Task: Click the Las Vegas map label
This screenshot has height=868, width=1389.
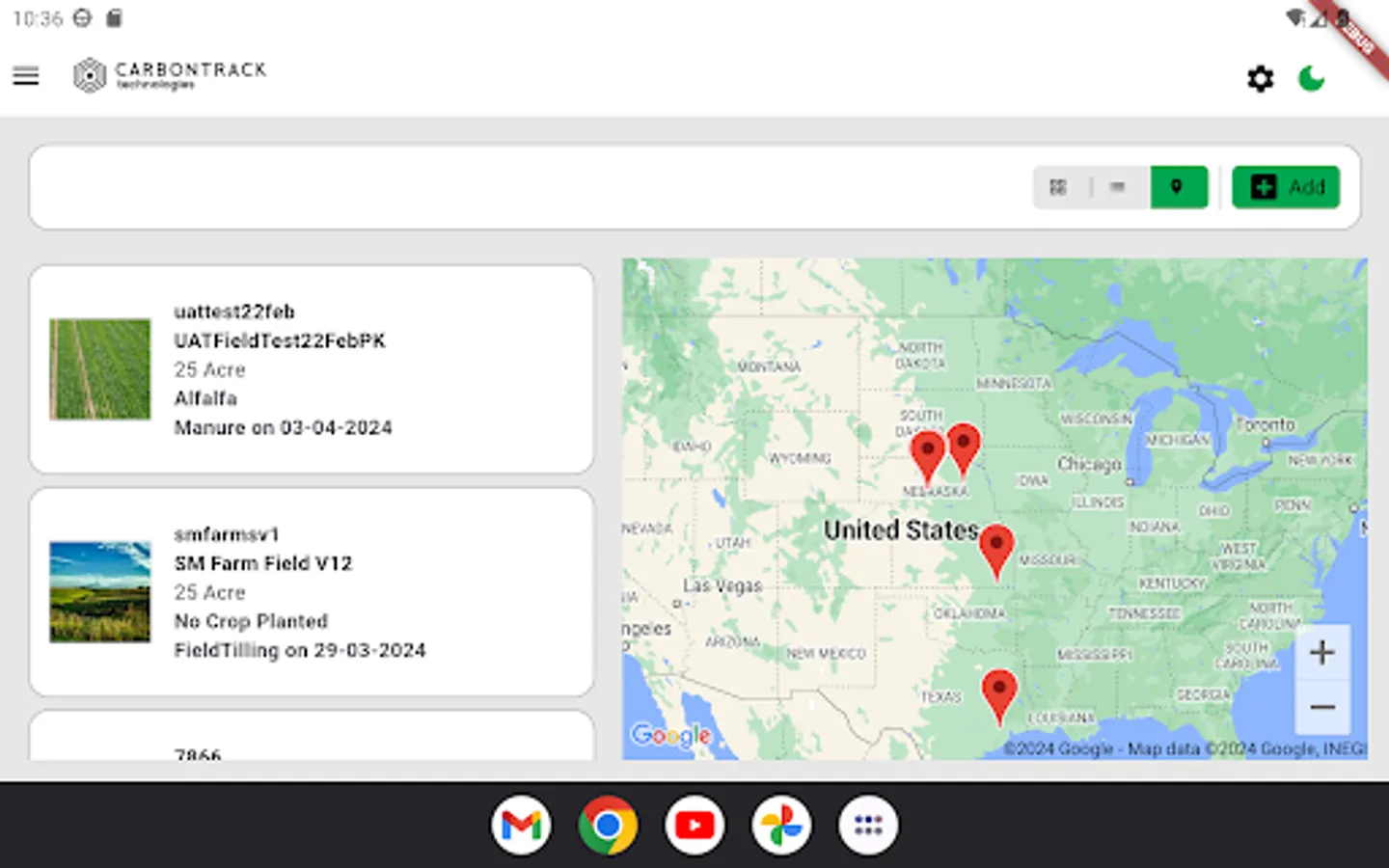Action: (722, 585)
